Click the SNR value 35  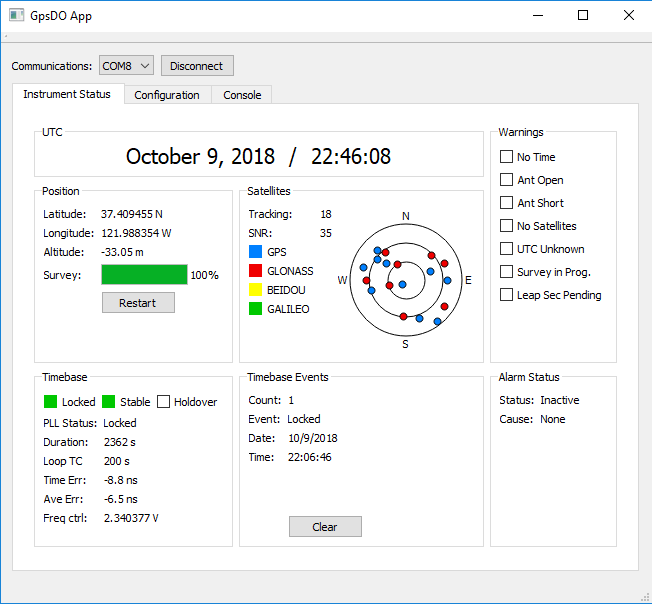[x=326, y=233]
